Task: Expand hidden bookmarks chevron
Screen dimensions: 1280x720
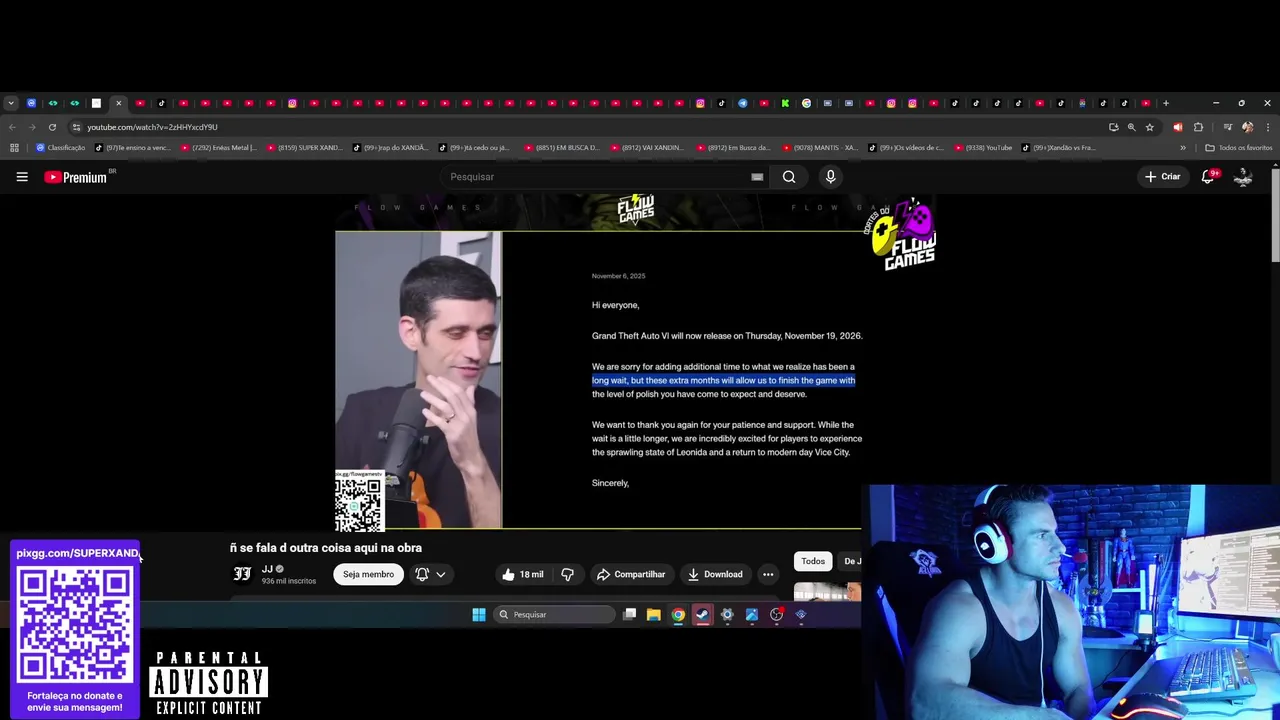Action: click(1182, 148)
